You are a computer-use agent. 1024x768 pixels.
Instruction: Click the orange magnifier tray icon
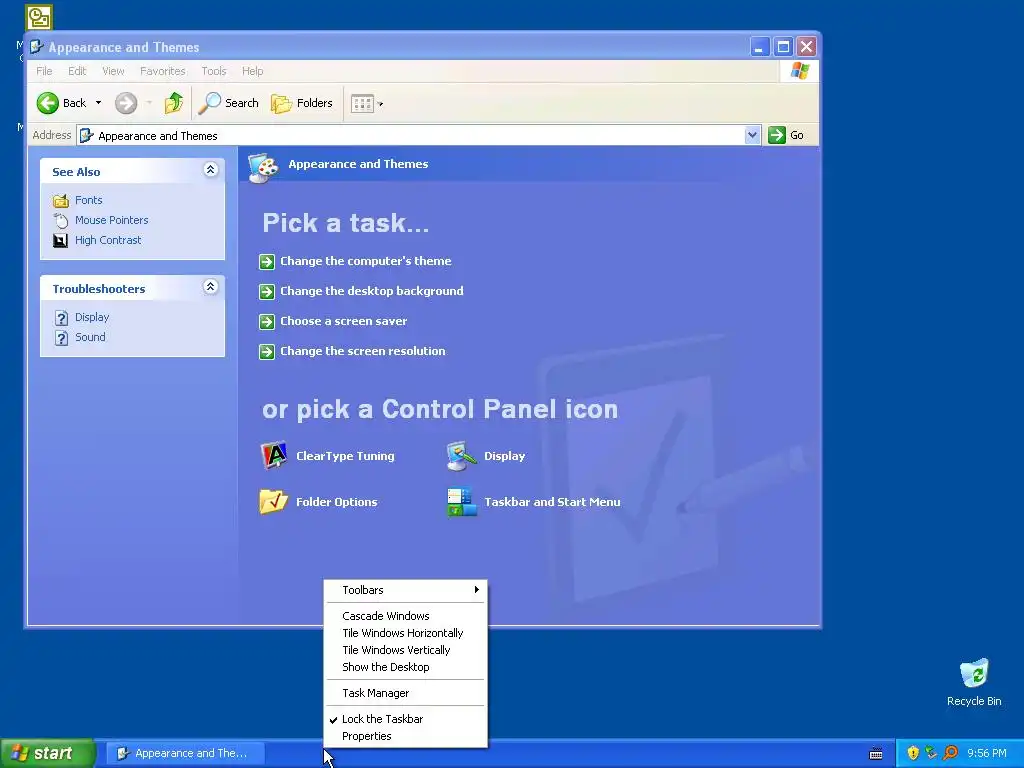coord(950,753)
